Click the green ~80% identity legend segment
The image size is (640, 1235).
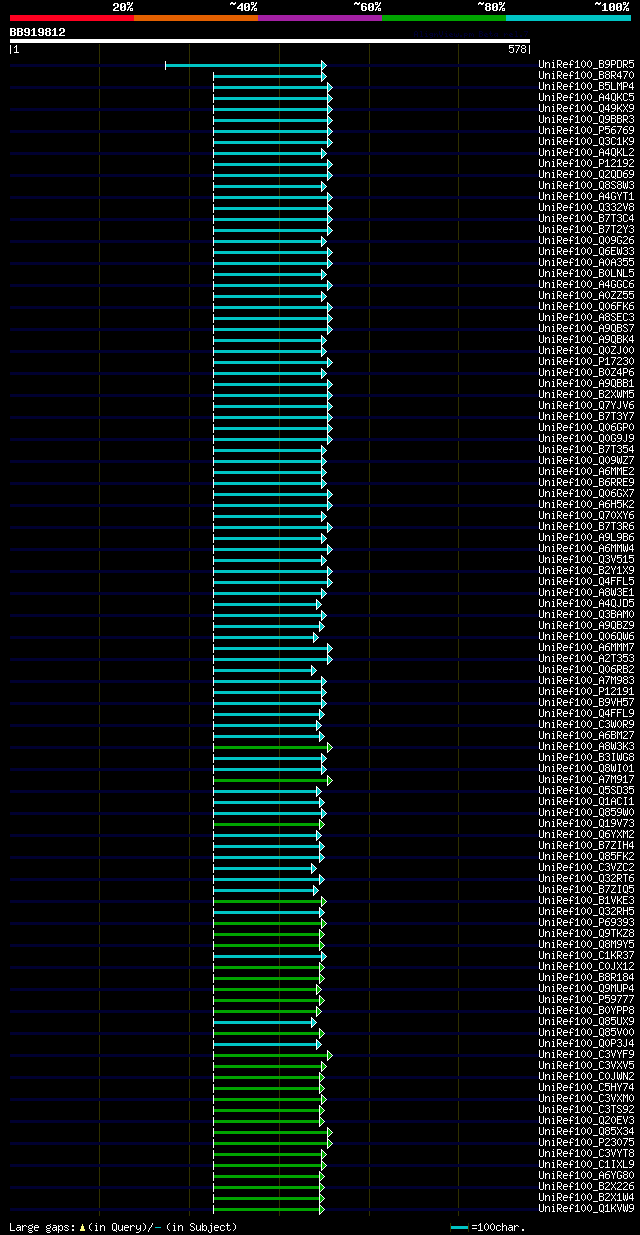tap(444, 18)
